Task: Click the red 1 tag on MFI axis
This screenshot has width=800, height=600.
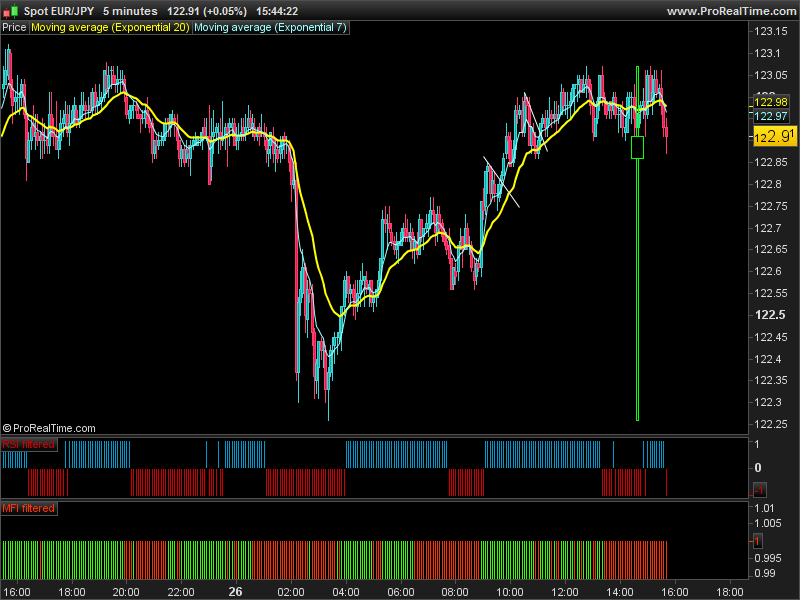Action: (758, 541)
